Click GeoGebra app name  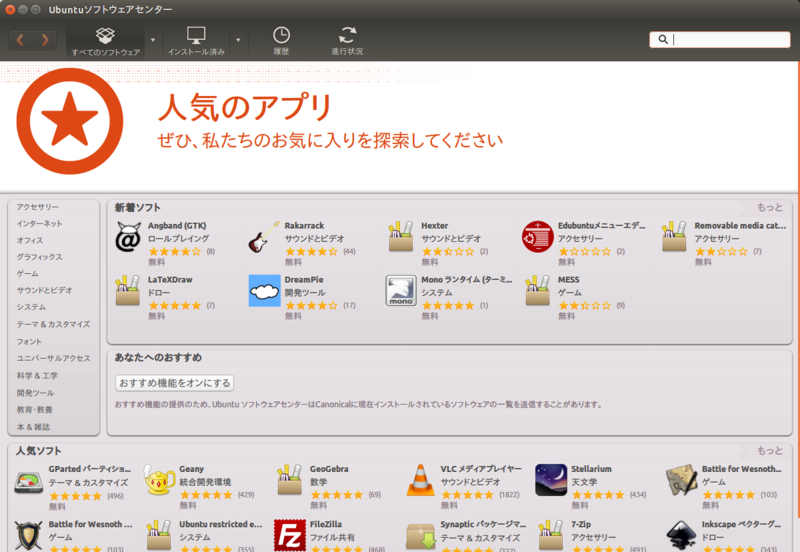(329, 469)
